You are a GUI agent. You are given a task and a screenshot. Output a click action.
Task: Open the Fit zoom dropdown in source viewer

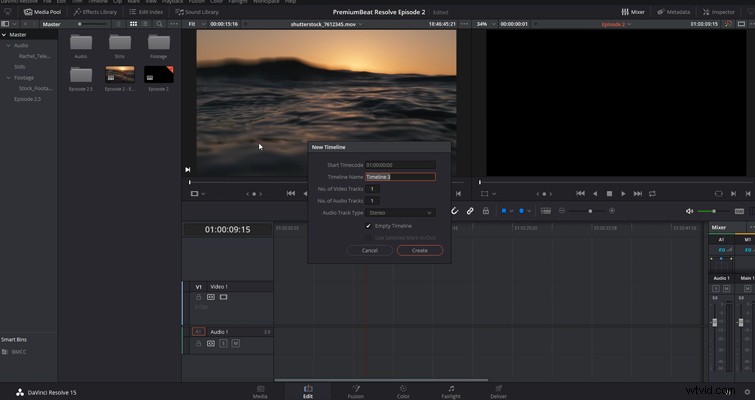tap(195, 24)
